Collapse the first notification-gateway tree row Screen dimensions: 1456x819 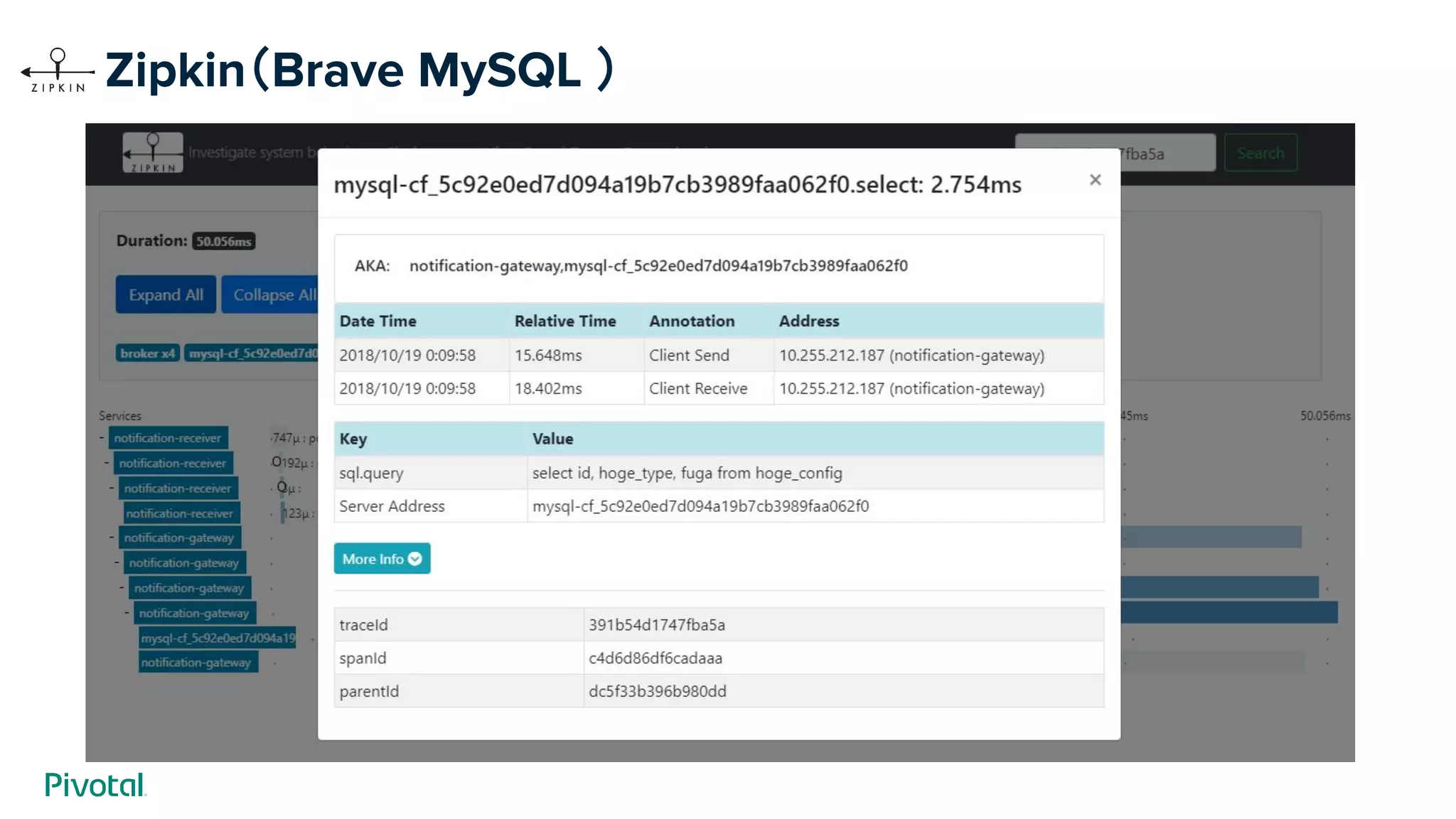pyautogui.click(x=112, y=537)
